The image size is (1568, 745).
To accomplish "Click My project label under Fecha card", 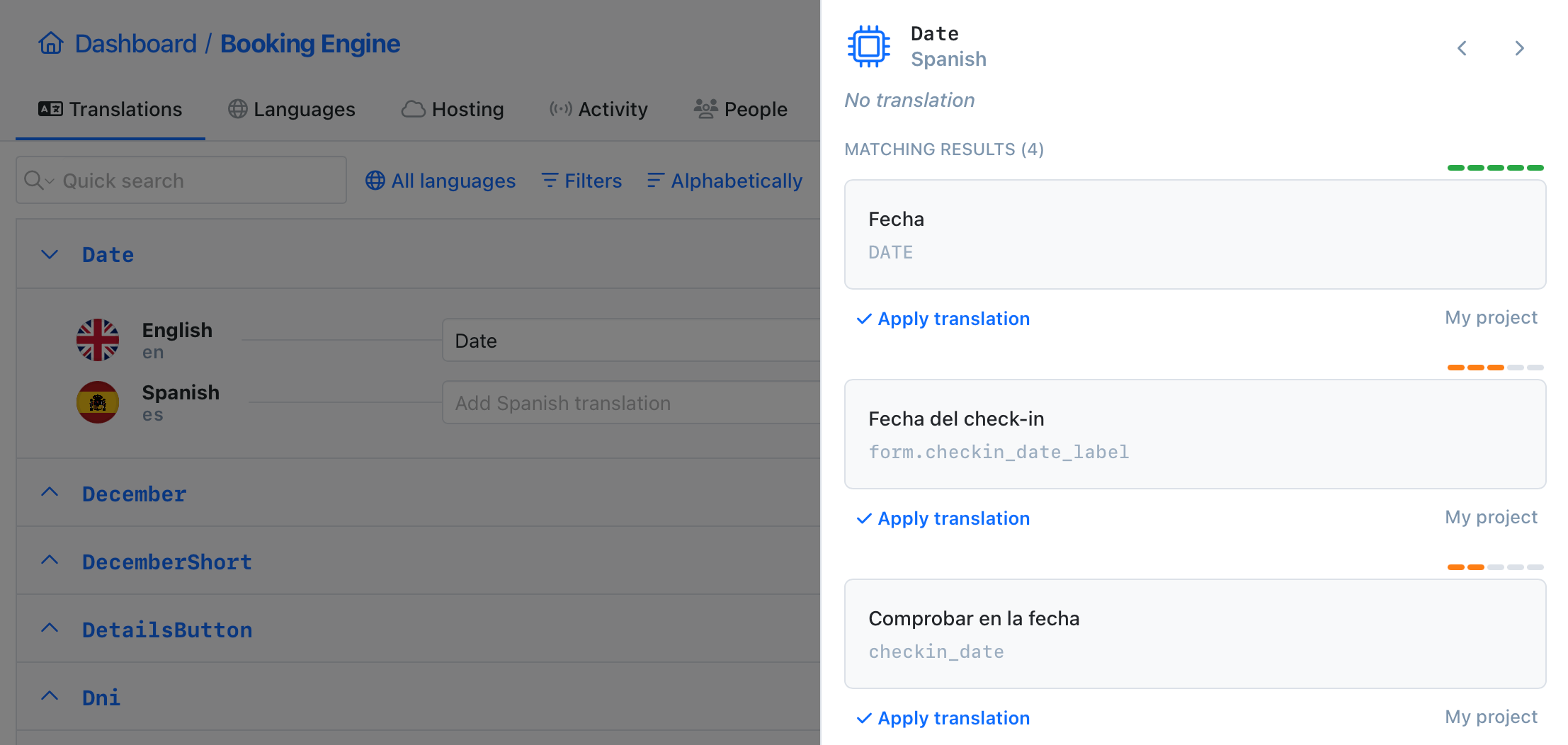I will coord(1492,317).
